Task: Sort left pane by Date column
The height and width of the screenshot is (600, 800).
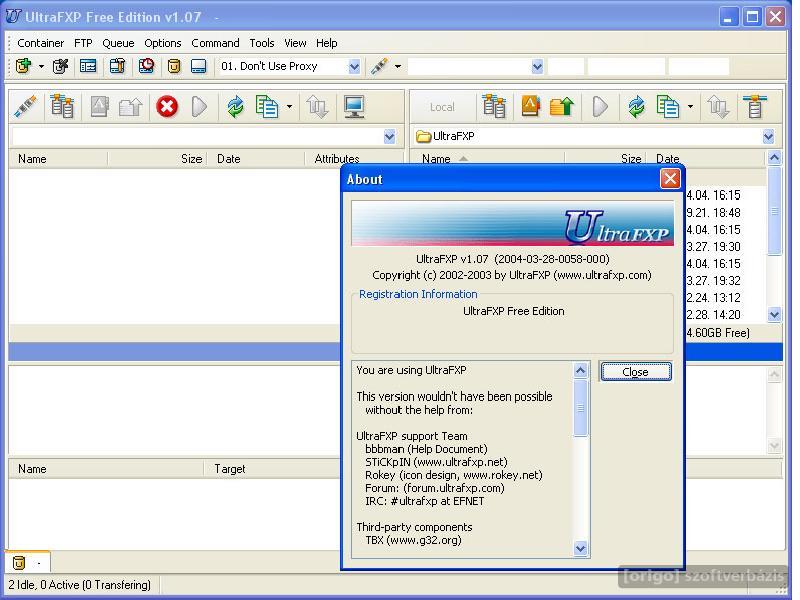Action: click(x=255, y=159)
